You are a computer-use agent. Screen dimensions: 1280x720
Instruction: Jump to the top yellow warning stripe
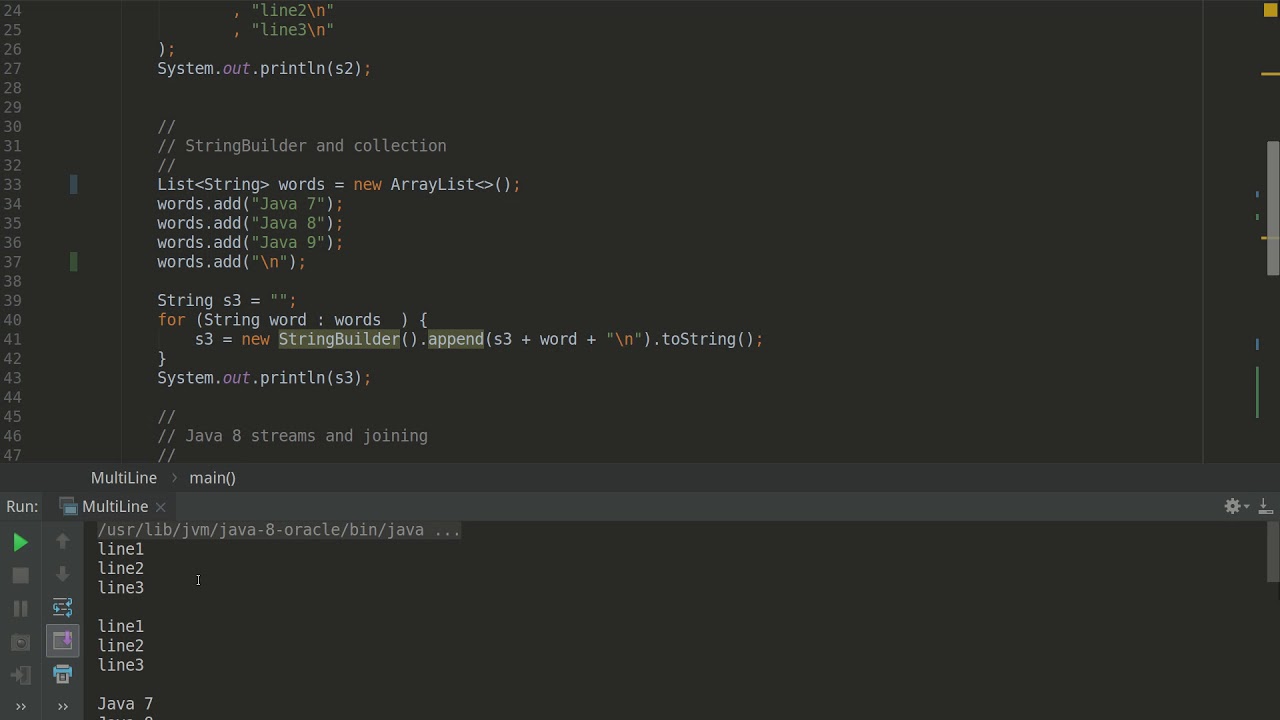point(1270,74)
